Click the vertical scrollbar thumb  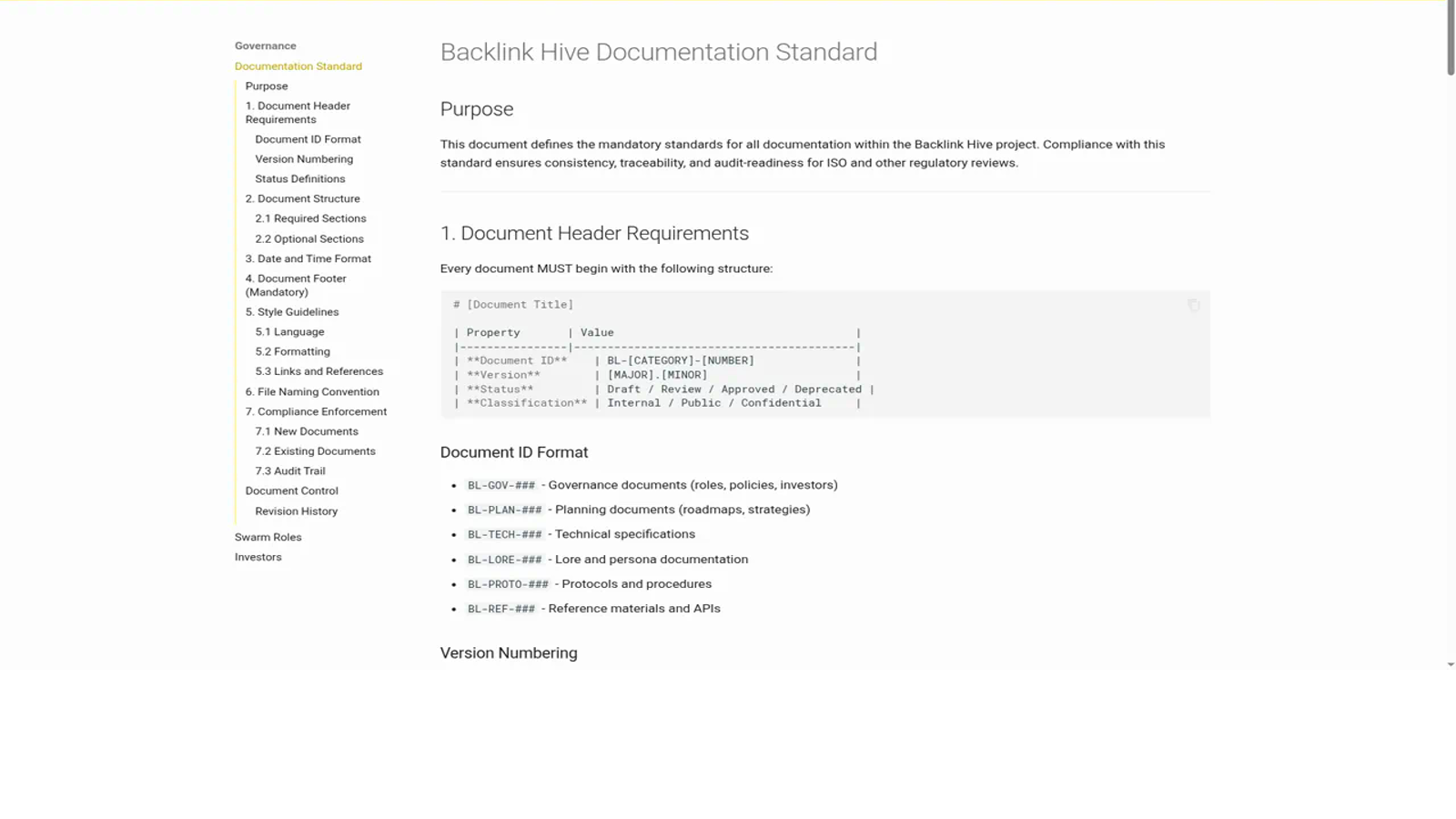point(1451,38)
